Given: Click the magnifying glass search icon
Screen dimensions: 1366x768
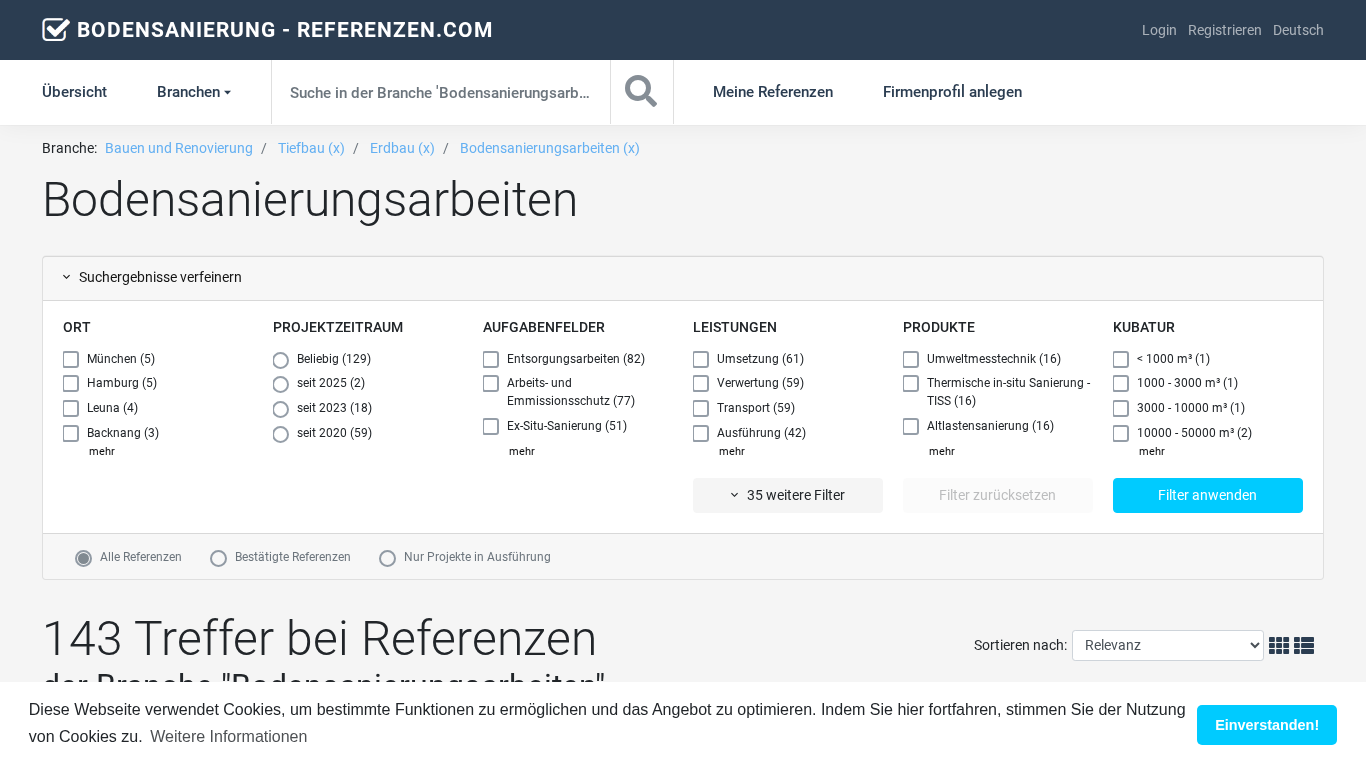Looking at the screenshot, I should coord(641,92).
